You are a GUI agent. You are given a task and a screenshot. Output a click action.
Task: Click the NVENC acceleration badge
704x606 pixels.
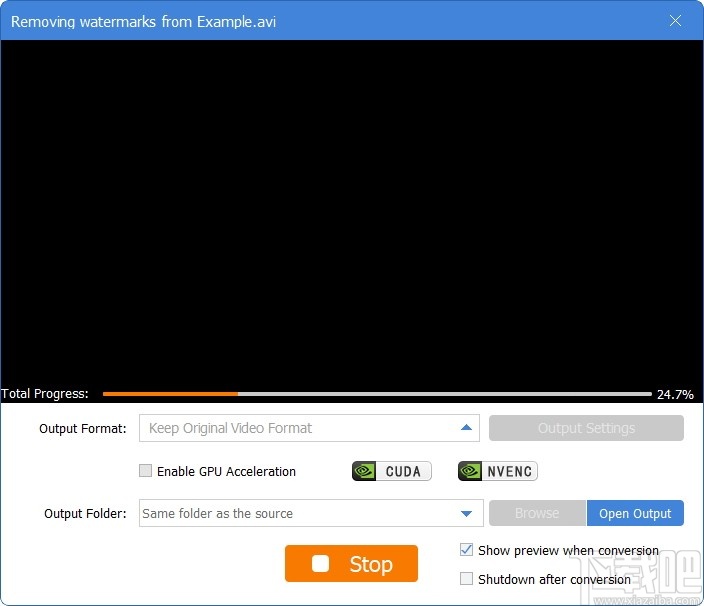click(x=497, y=471)
